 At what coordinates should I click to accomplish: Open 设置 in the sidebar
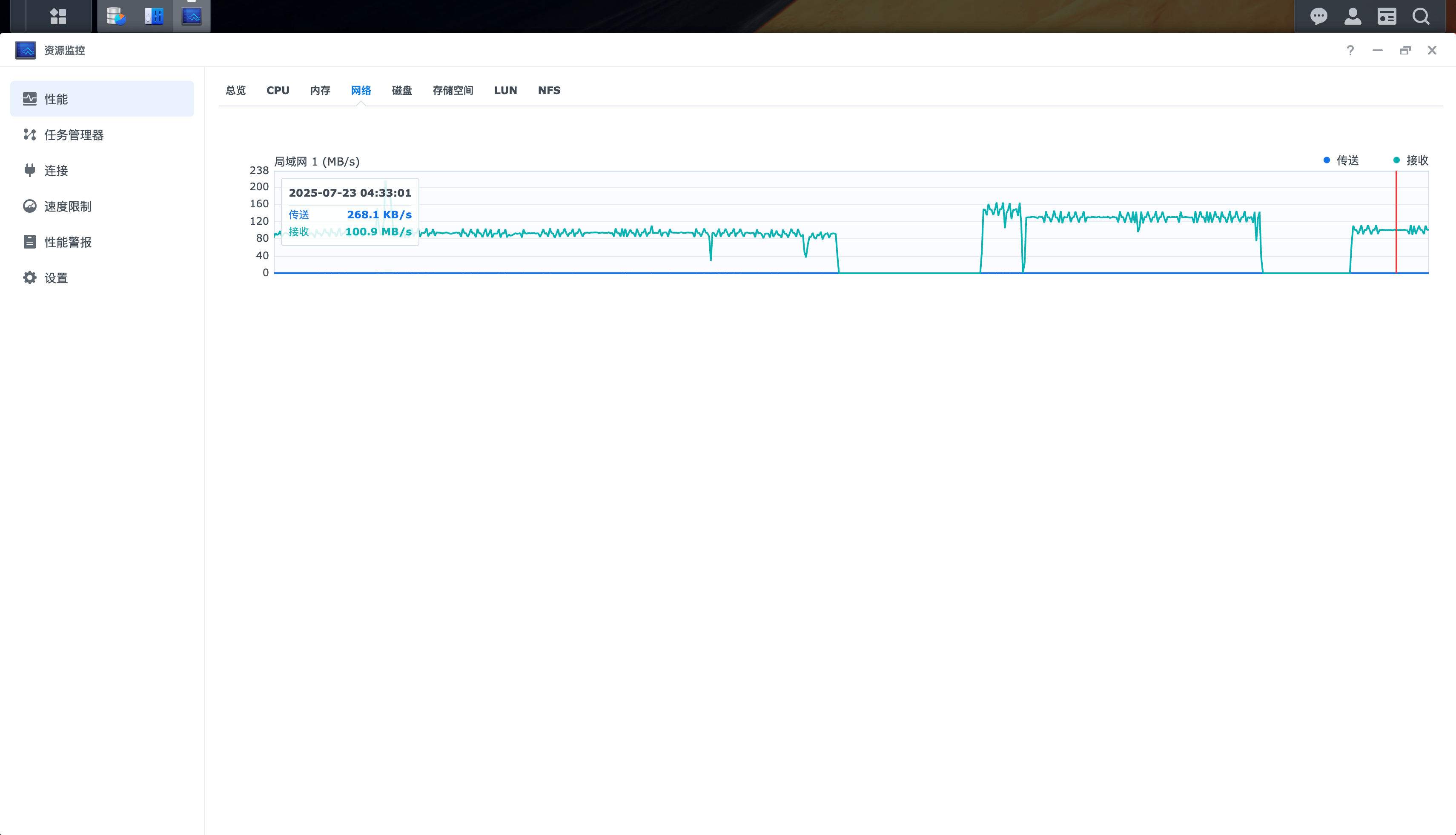pos(102,277)
